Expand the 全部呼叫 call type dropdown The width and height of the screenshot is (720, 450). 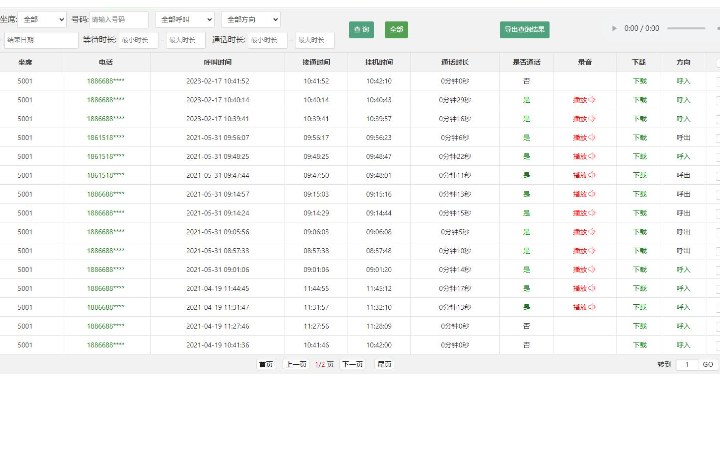pyautogui.click(x=185, y=19)
